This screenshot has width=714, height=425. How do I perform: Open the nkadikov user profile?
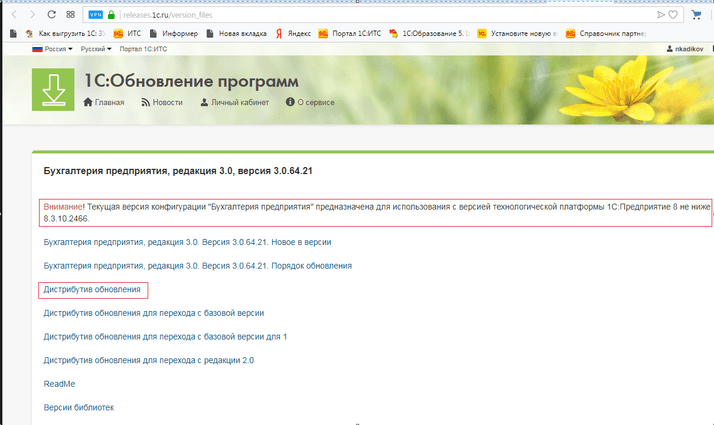click(685, 49)
